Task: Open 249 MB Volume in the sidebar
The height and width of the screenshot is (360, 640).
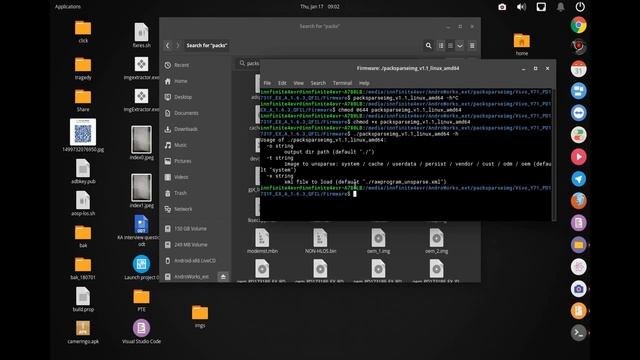Action: click(196, 244)
